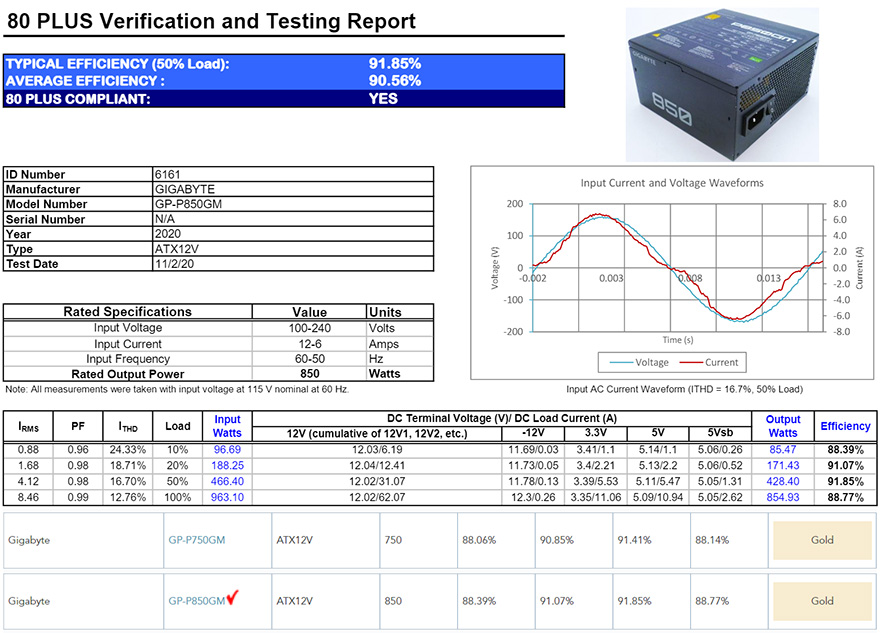880x633 pixels.
Task: Click the Input Voltage value 100-240
Action: [309, 328]
